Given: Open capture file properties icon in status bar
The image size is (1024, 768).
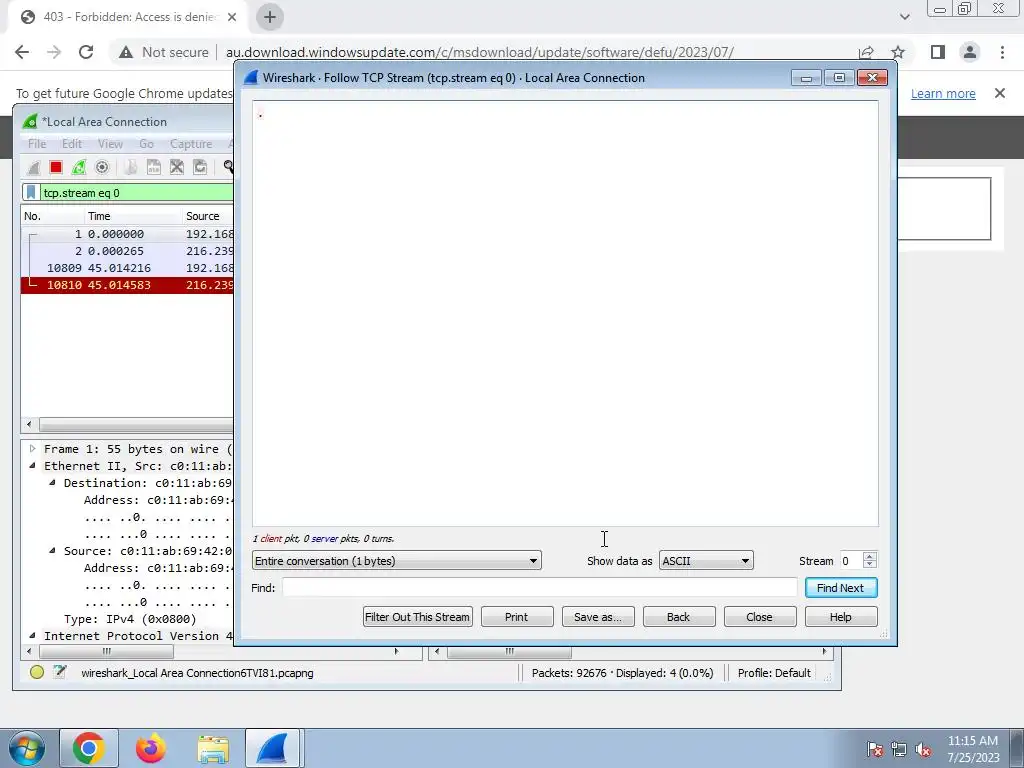Looking at the screenshot, I should [60, 672].
